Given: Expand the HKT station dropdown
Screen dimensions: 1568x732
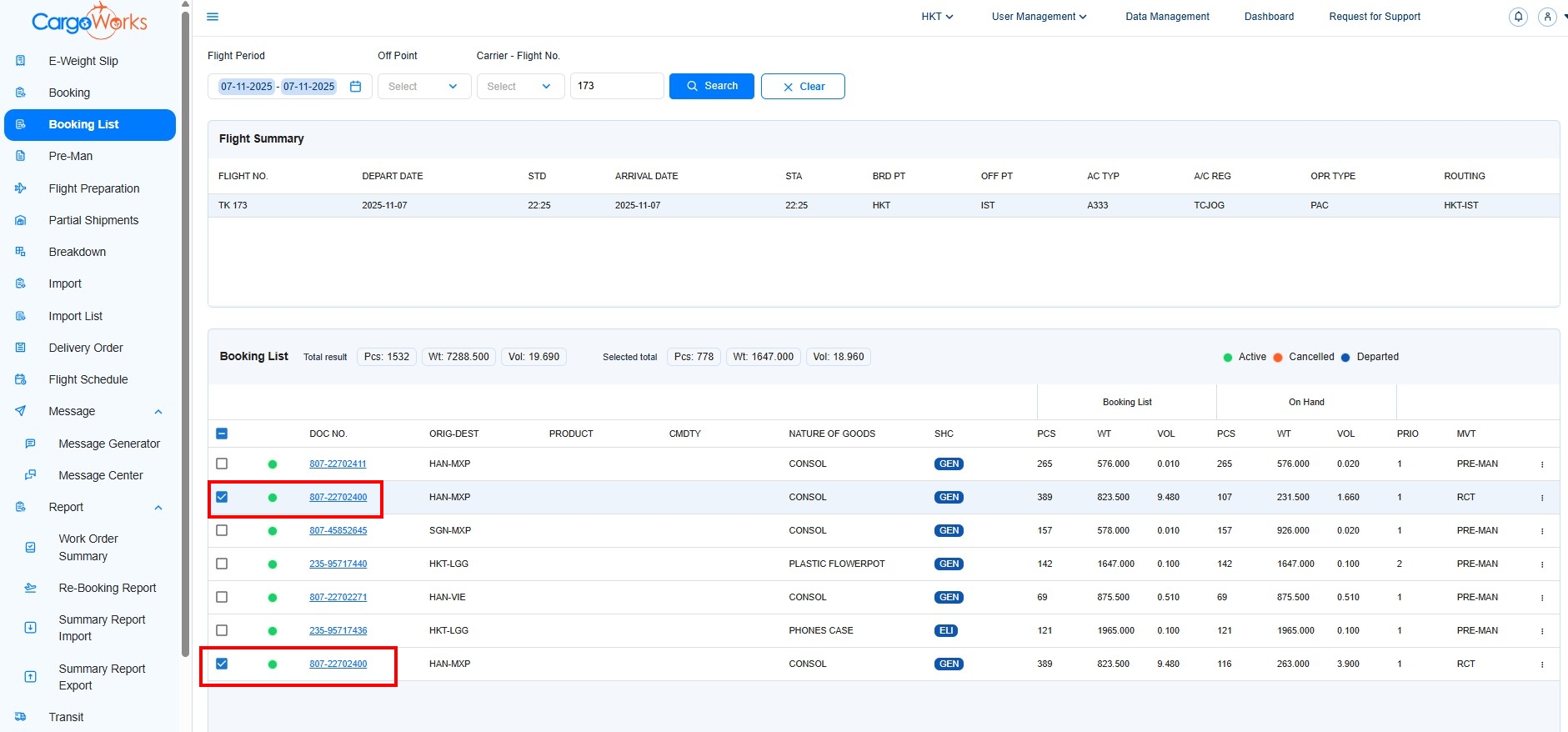Looking at the screenshot, I should coord(937,17).
